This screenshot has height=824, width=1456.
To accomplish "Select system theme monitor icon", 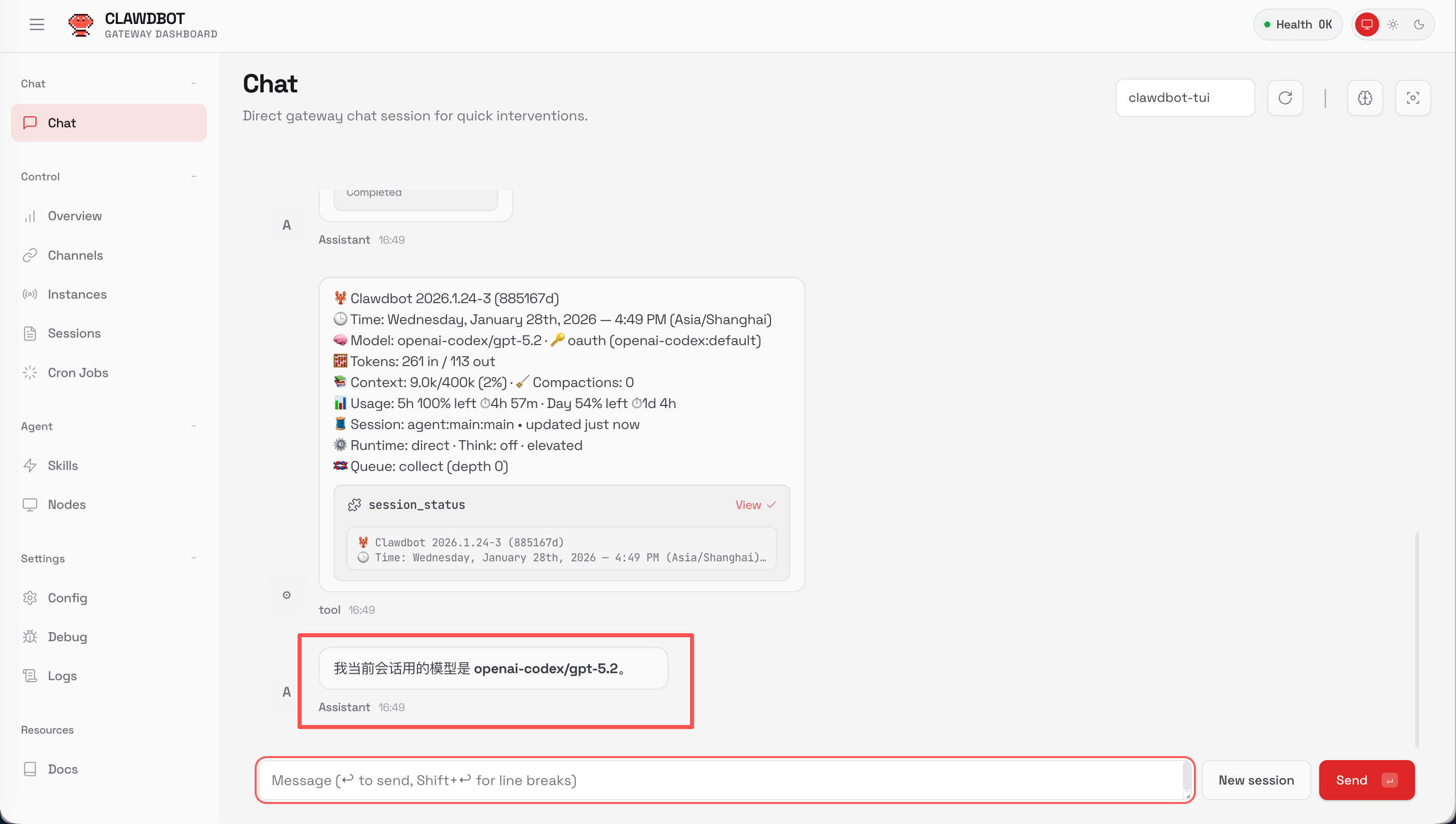I will click(x=1367, y=24).
